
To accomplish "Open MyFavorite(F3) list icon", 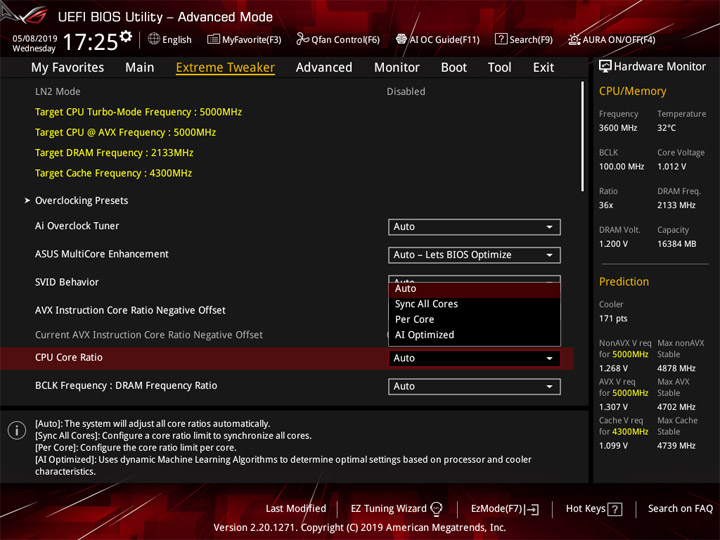I will (213, 39).
